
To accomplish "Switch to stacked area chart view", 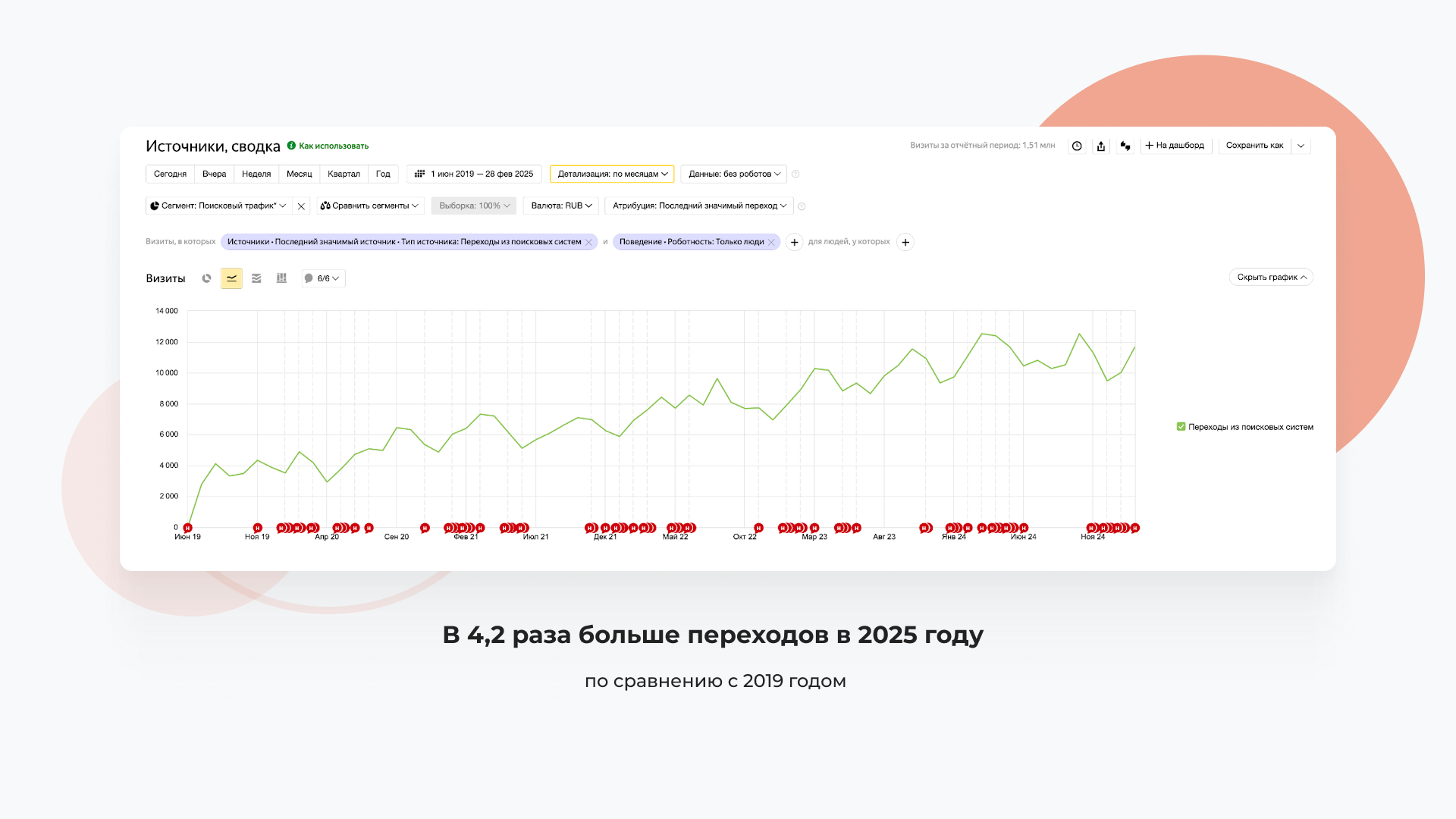I will (256, 278).
